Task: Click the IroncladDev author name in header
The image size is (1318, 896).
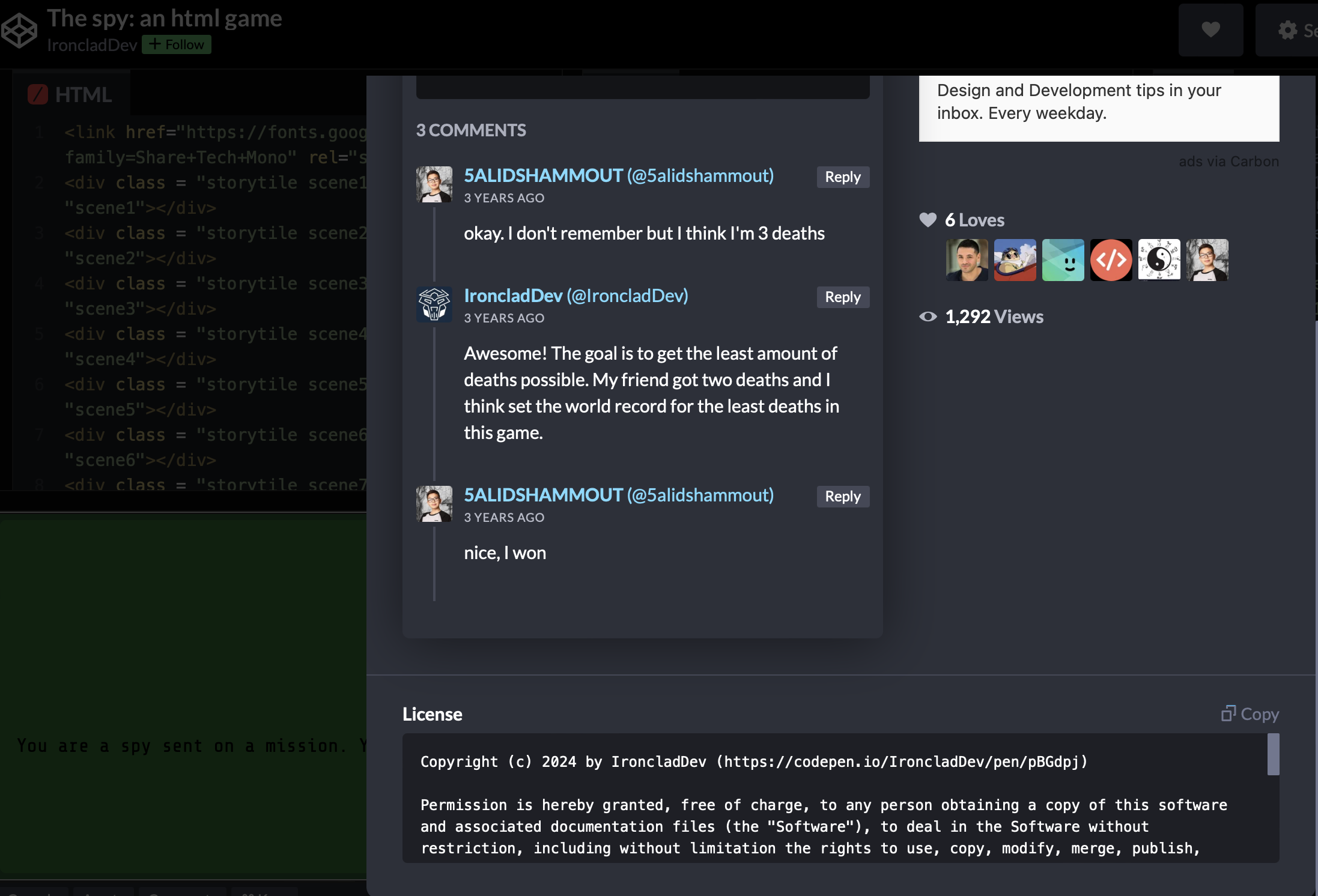Action: click(x=92, y=45)
